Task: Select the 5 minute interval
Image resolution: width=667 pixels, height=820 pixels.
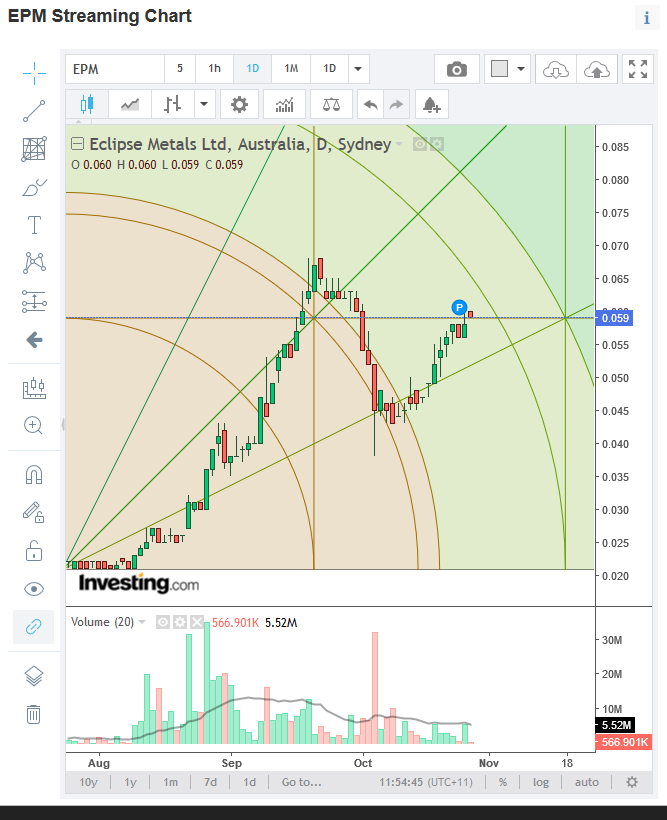Action: (180, 69)
